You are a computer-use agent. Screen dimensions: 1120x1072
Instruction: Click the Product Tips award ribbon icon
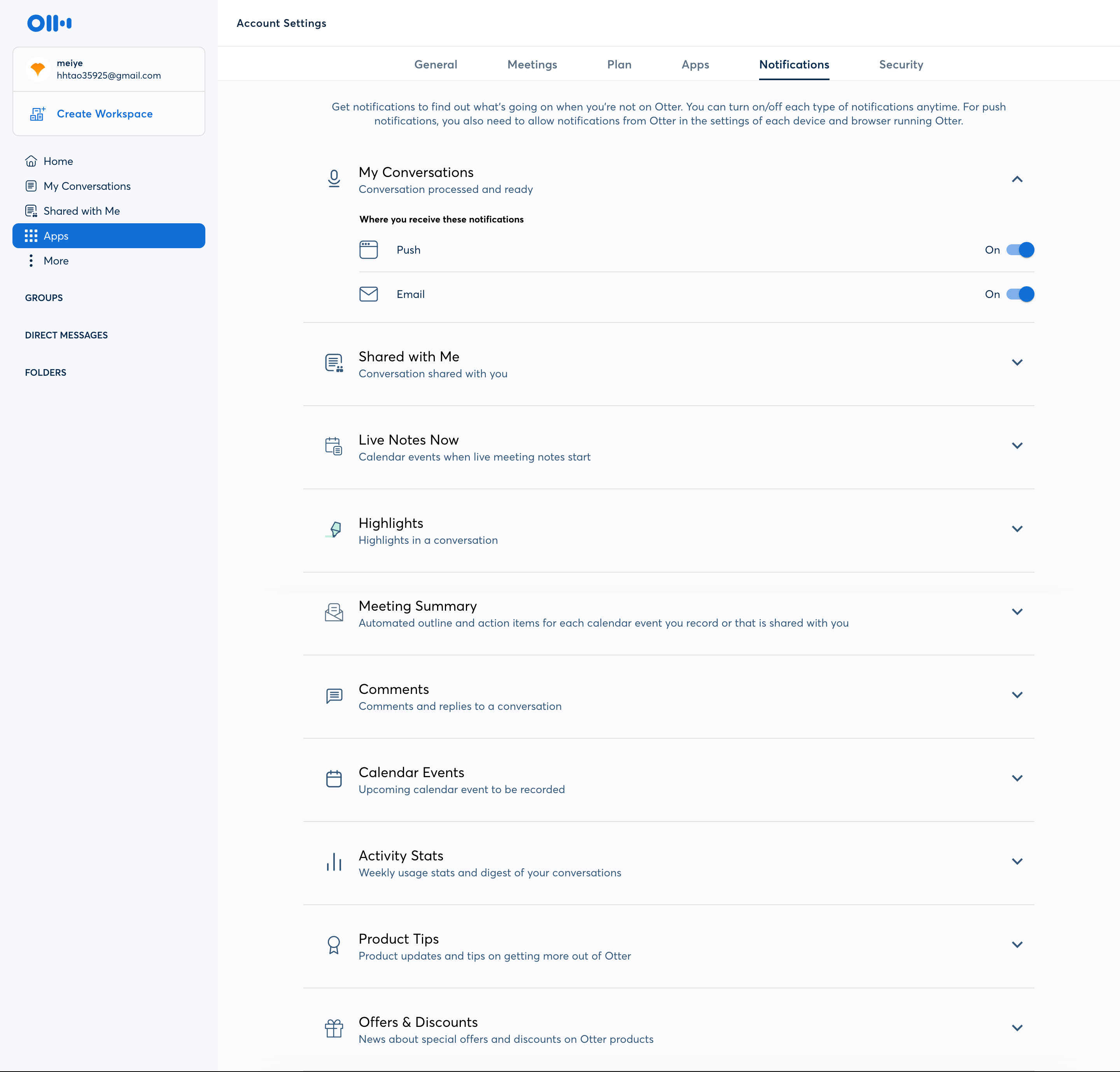tap(334, 945)
